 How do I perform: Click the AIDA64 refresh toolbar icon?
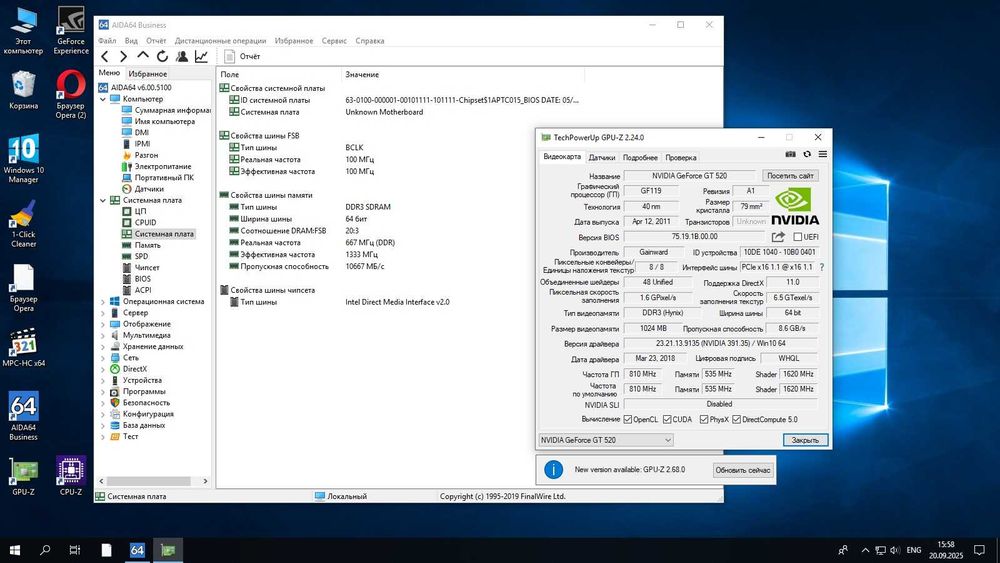[162, 57]
